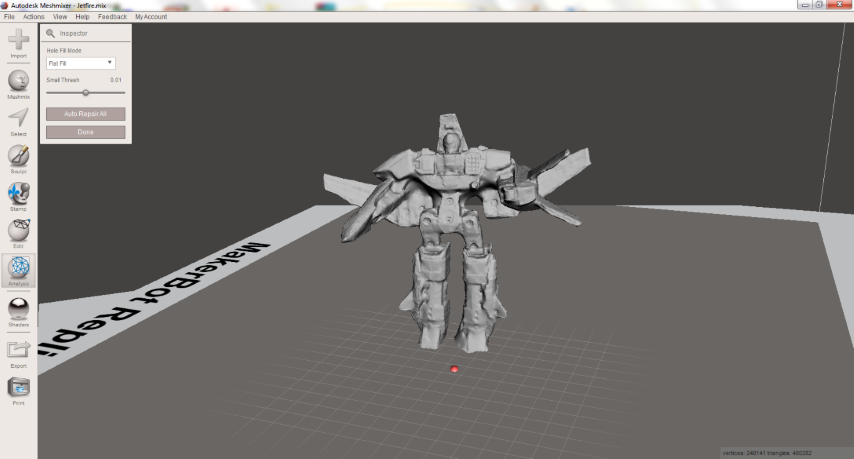Click the Done button
The image size is (854, 459).
click(x=86, y=132)
